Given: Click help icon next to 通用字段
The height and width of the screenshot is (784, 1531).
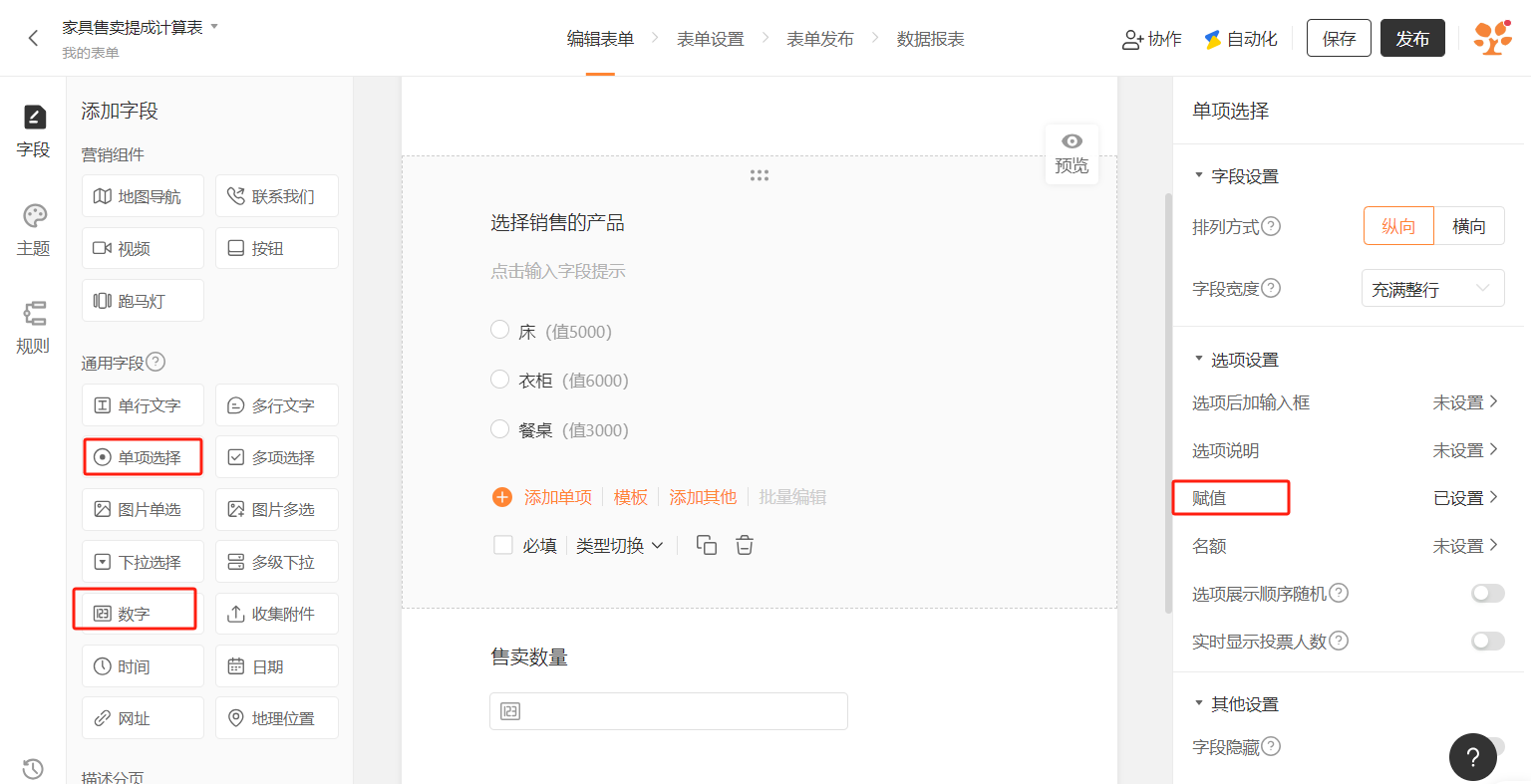Looking at the screenshot, I should click(x=155, y=362).
